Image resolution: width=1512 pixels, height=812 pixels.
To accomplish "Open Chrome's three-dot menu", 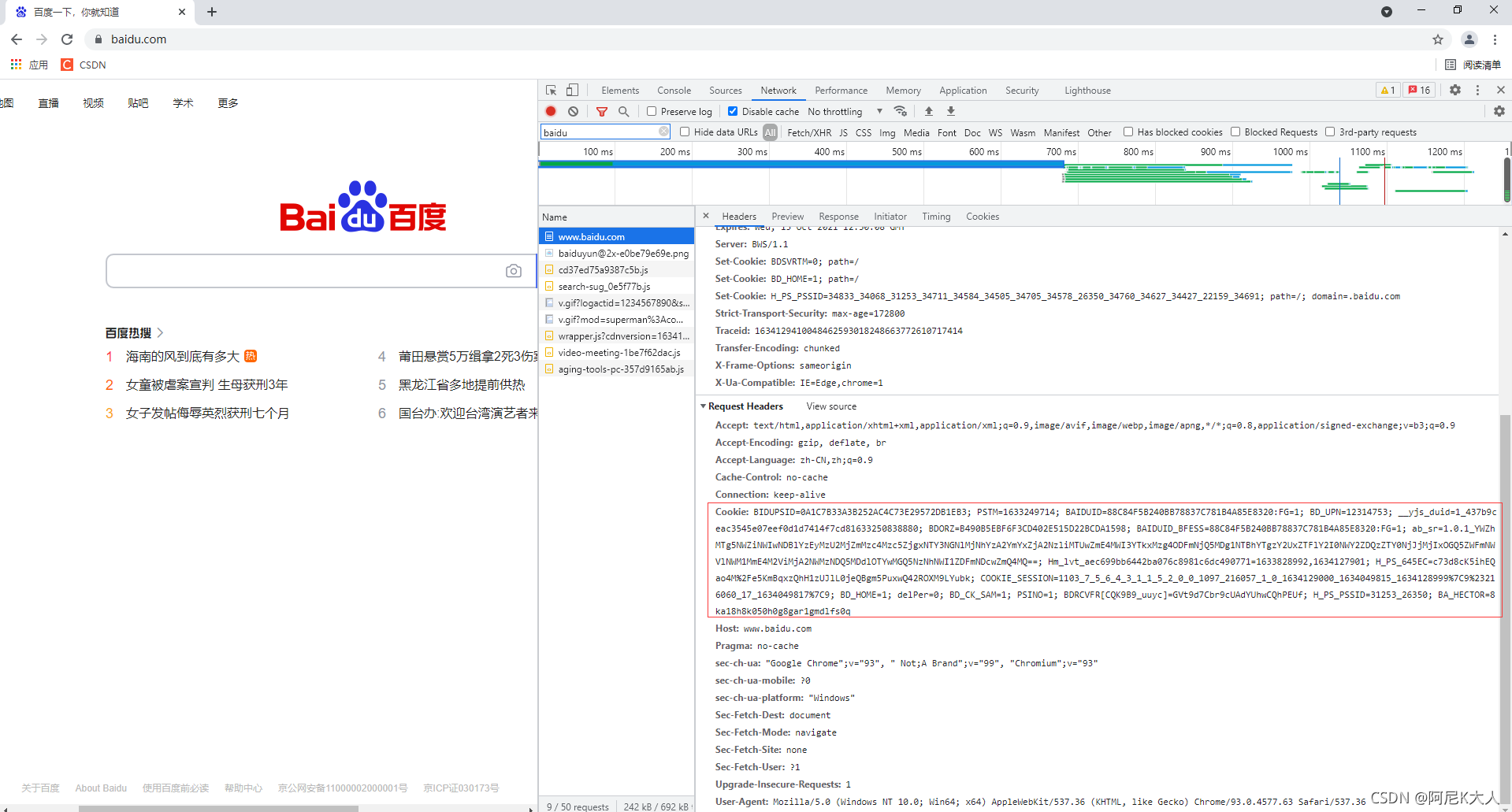I will [1495, 39].
